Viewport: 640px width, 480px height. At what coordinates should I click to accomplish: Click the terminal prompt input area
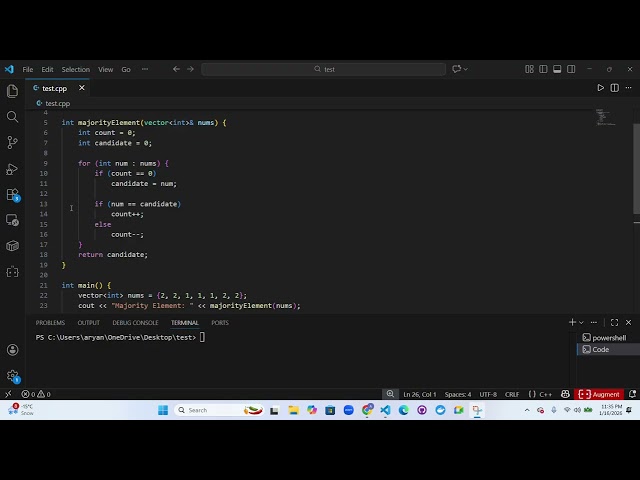[x=202, y=338]
